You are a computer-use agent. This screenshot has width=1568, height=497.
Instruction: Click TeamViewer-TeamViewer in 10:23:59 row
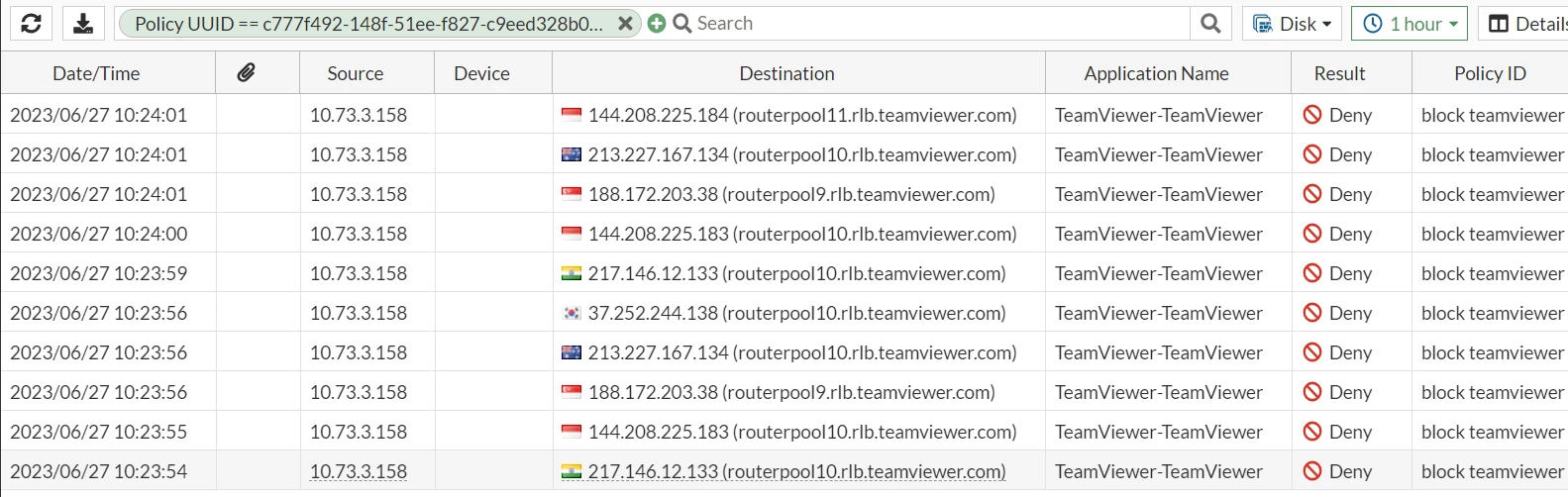pos(1159,273)
